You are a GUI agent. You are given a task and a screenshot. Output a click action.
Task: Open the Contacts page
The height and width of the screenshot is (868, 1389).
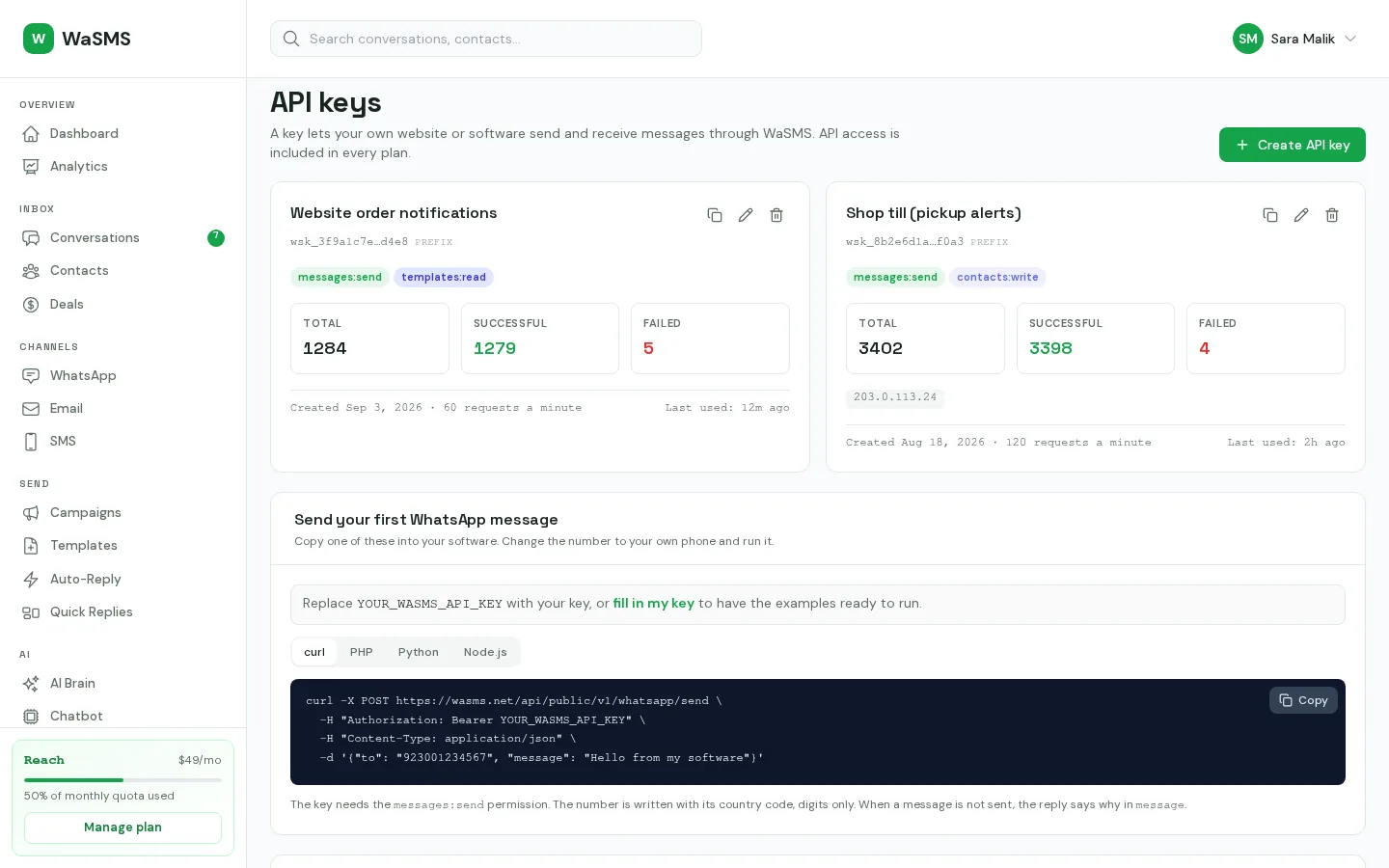point(123,270)
